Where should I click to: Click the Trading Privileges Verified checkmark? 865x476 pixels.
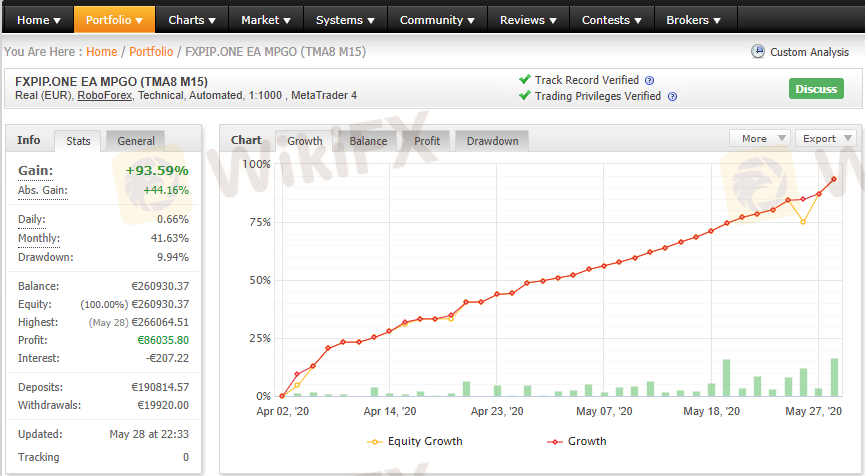[x=524, y=96]
